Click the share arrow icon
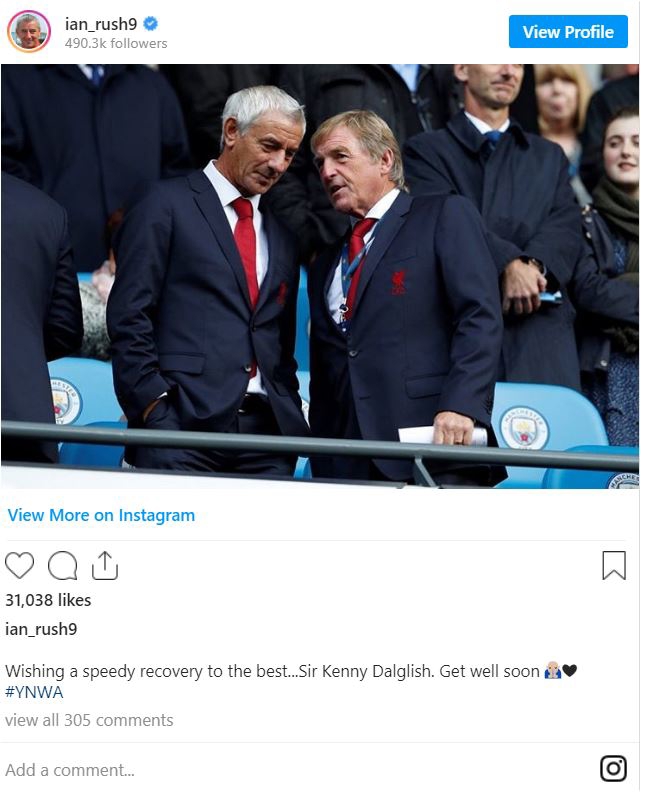Screen dimensions: 646x792 click(105, 565)
